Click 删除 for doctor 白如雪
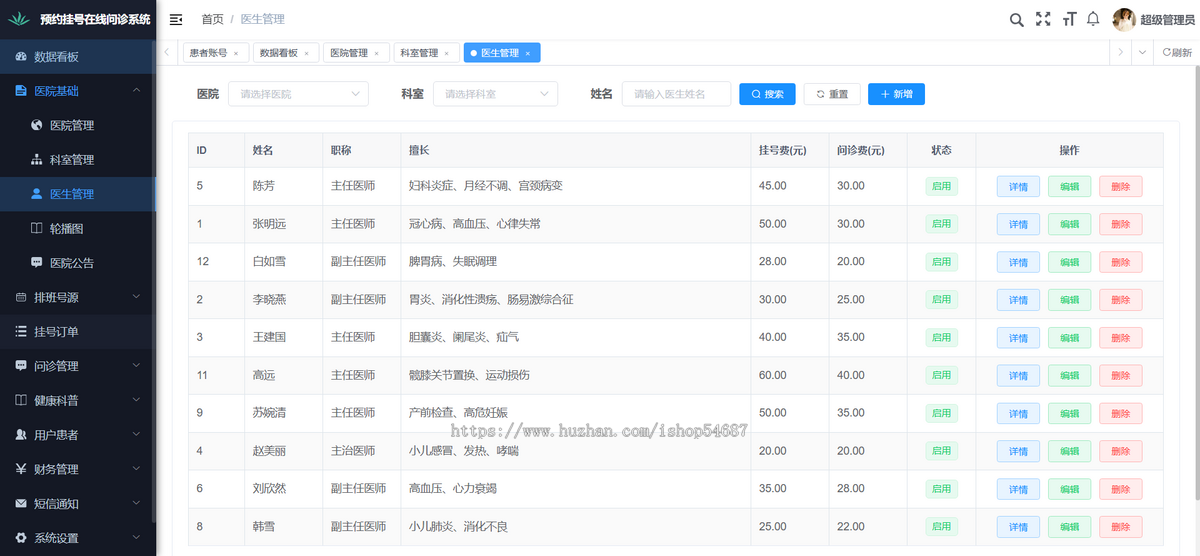The image size is (1200, 556). coord(1120,262)
